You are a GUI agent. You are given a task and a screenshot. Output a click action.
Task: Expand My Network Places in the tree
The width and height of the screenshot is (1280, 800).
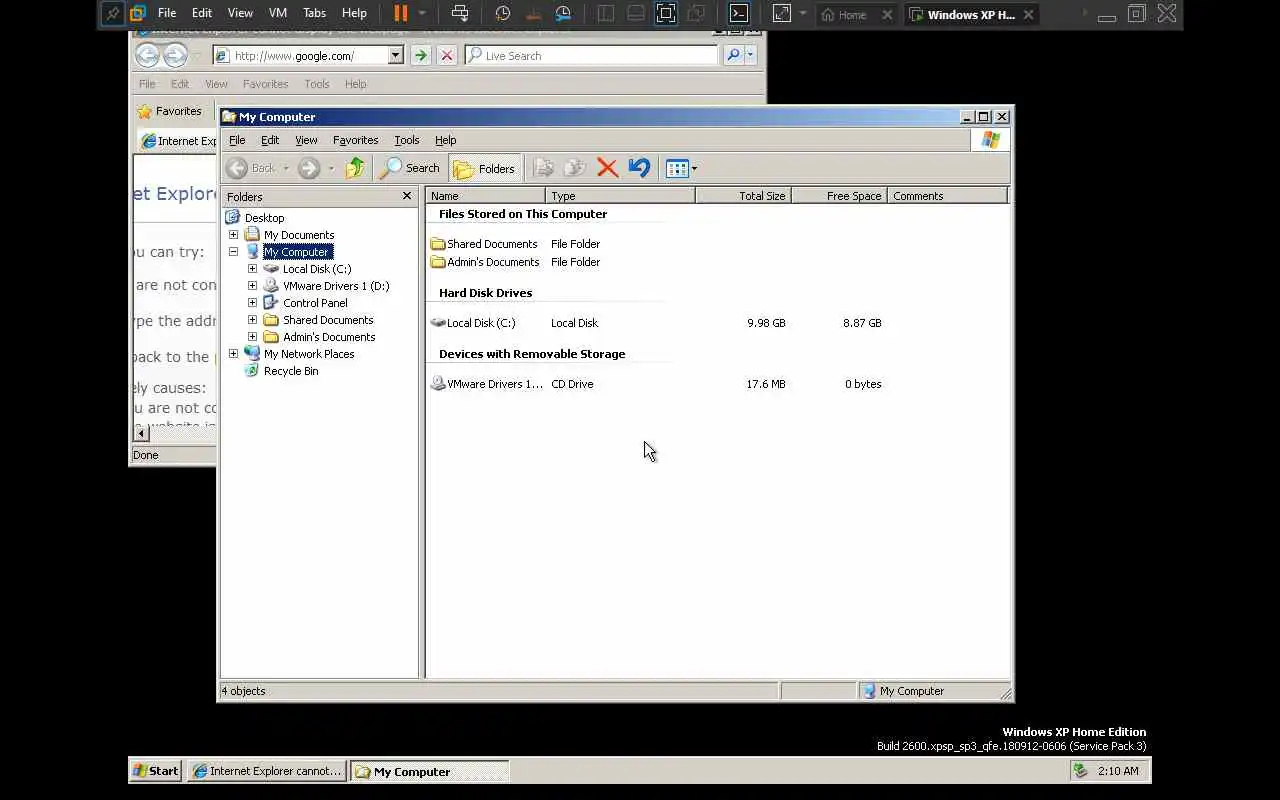pos(234,354)
